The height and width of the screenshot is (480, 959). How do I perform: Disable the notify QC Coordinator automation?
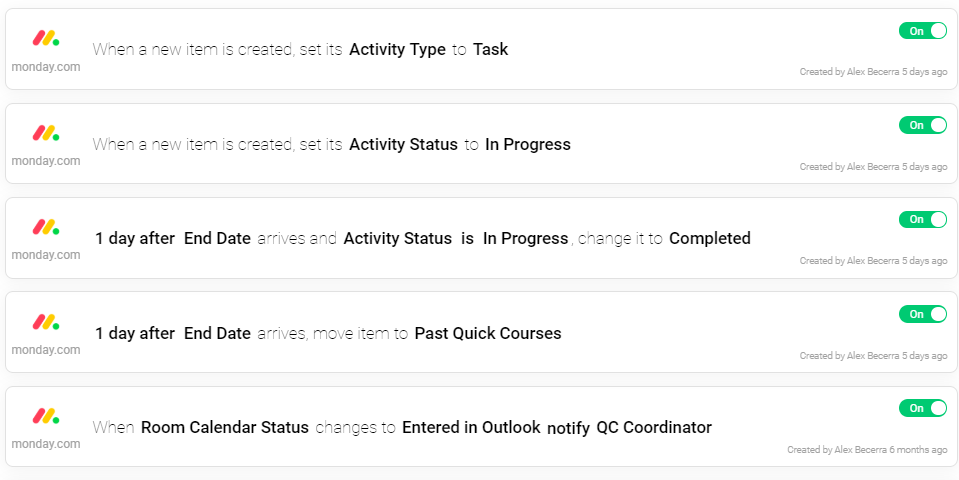click(922, 408)
